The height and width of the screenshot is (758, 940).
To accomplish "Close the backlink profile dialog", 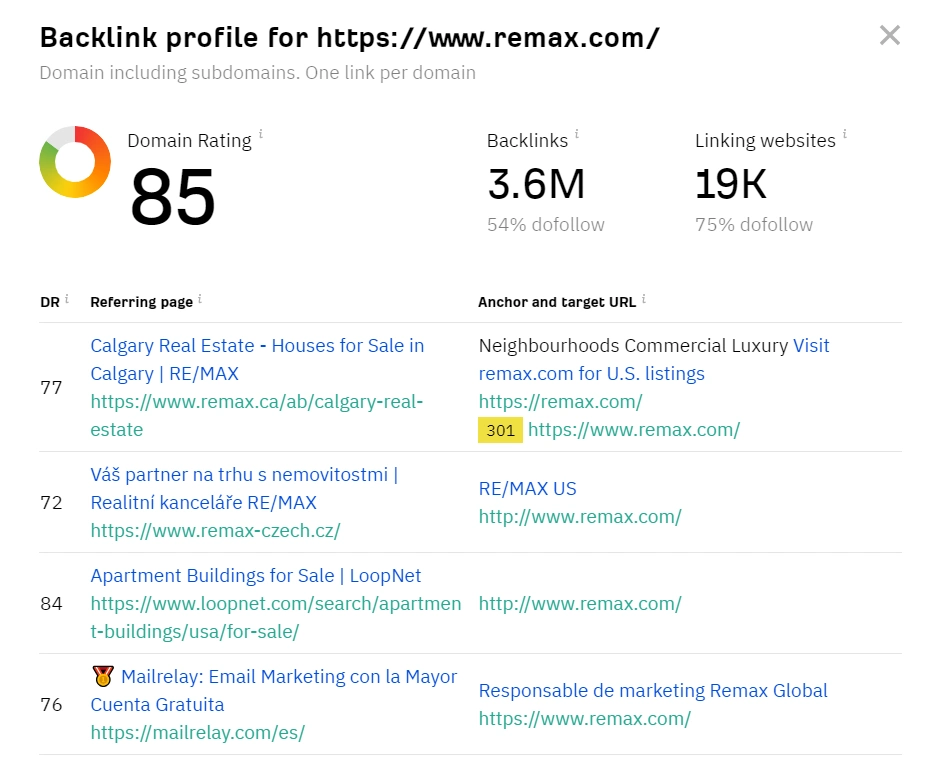I will pos(890,35).
